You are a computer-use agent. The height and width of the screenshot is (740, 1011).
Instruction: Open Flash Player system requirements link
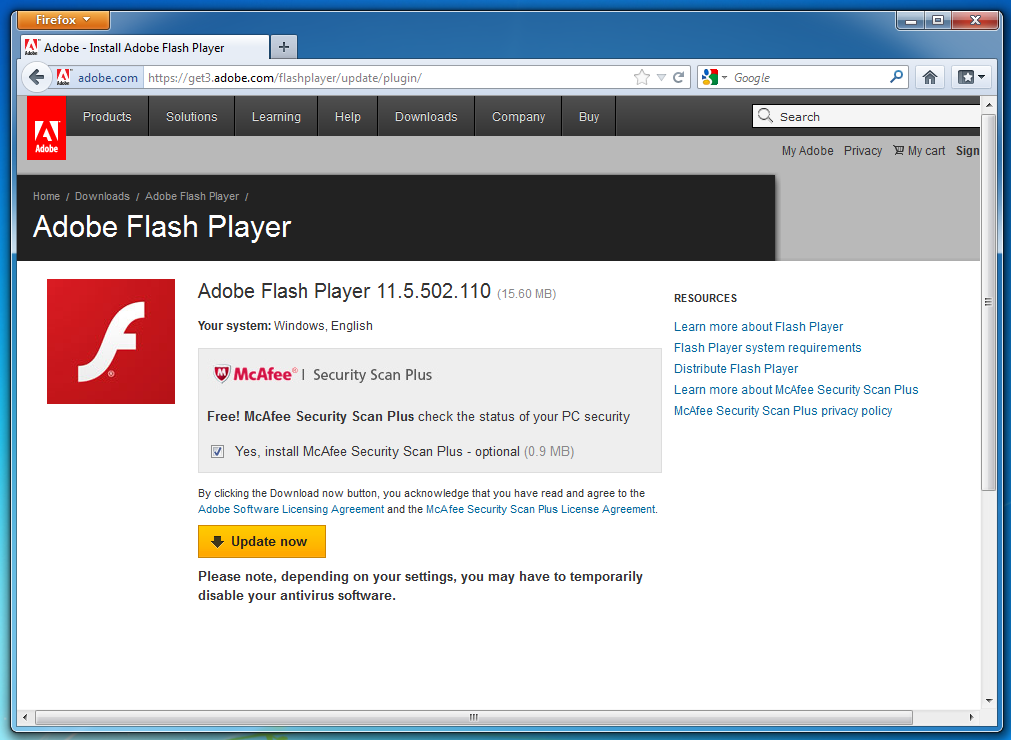(x=767, y=348)
